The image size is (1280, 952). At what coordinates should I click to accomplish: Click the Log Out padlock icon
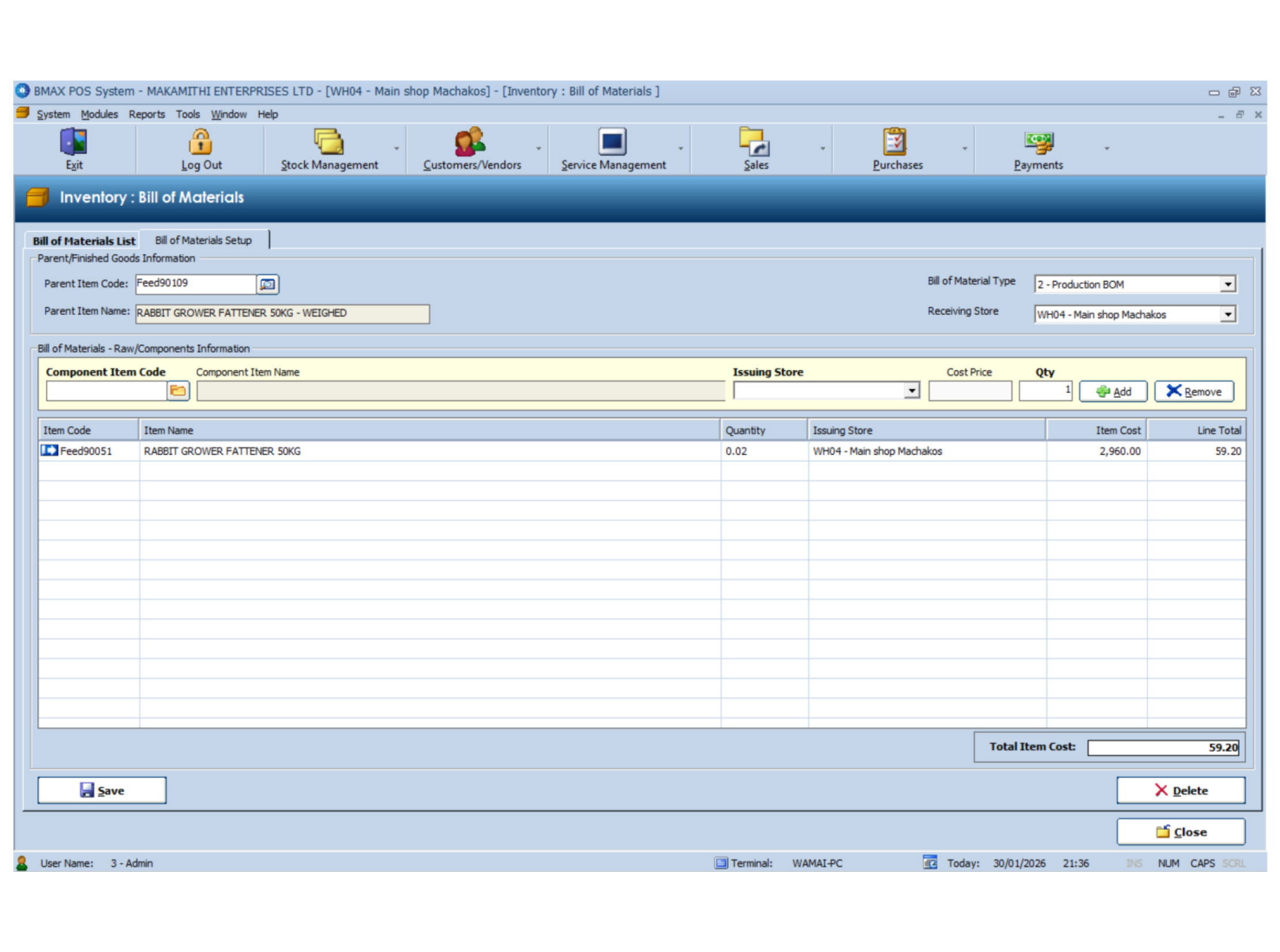201,142
